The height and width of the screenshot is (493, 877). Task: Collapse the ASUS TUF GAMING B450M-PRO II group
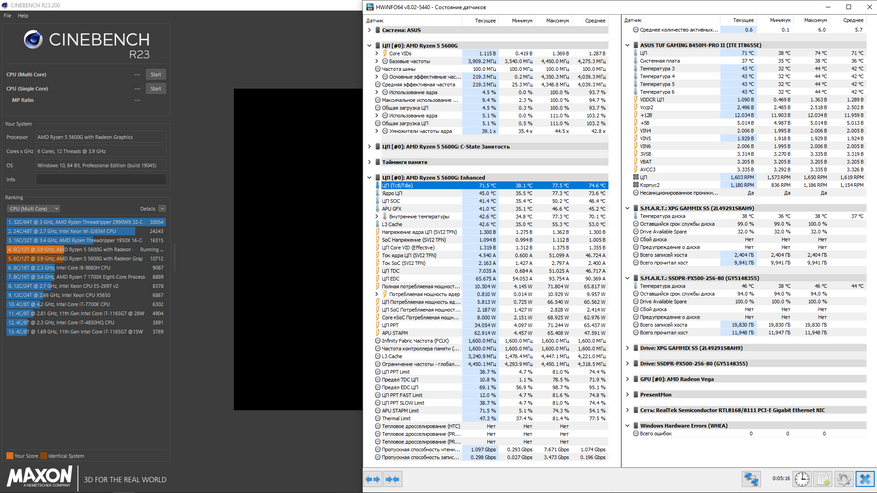point(628,45)
